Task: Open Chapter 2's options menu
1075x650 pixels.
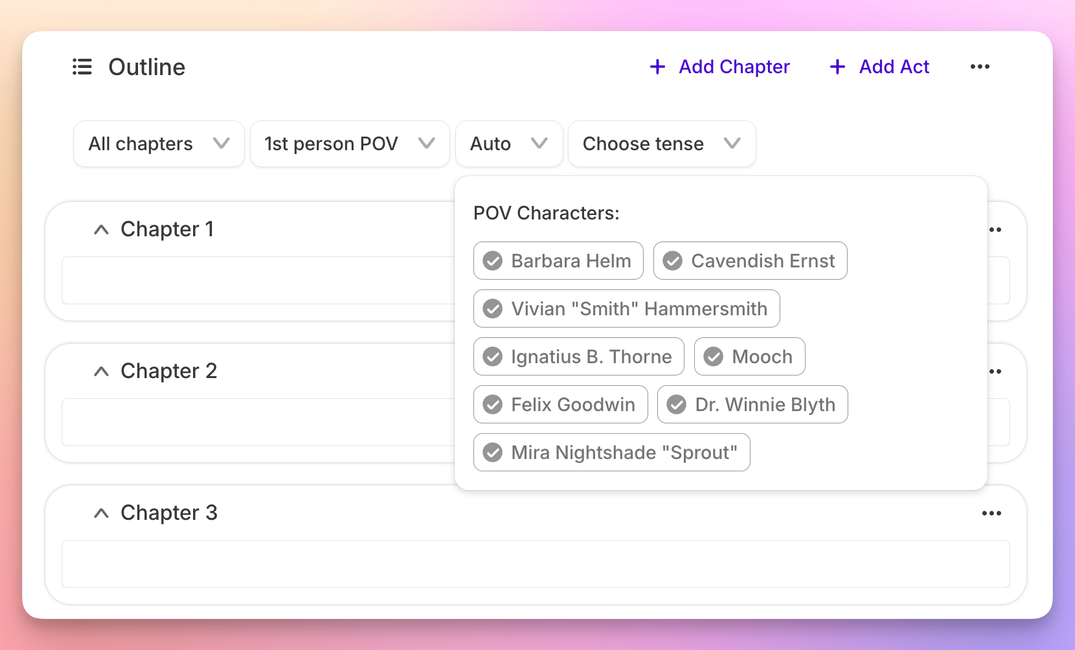Action: pos(995,371)
